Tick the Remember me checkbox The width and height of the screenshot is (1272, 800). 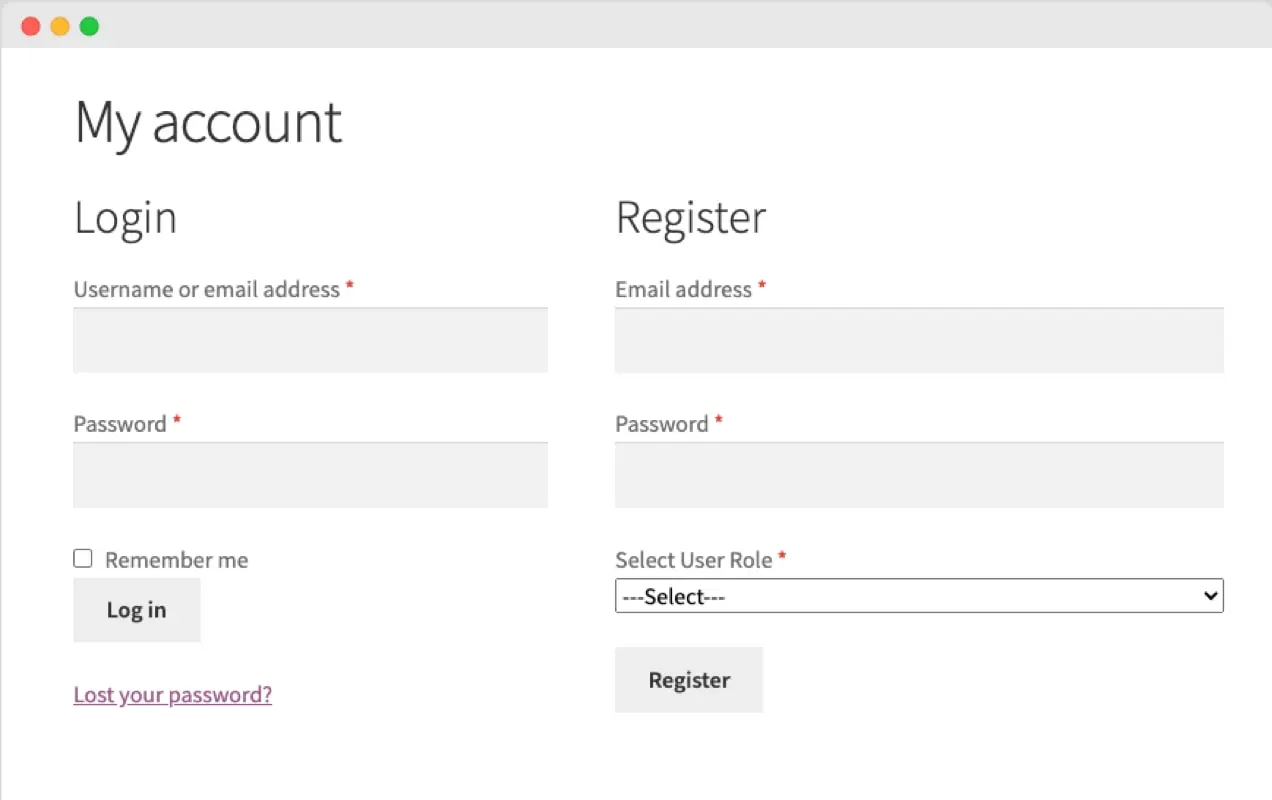tap(83, 559)
